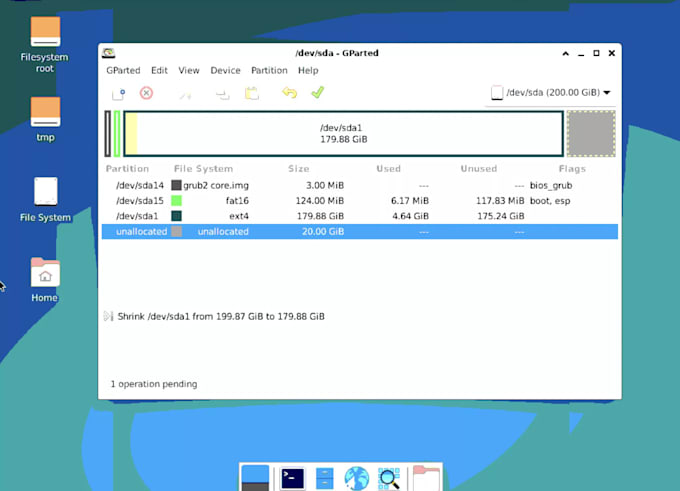Apply all operations with green checkmark

(317, 93)
